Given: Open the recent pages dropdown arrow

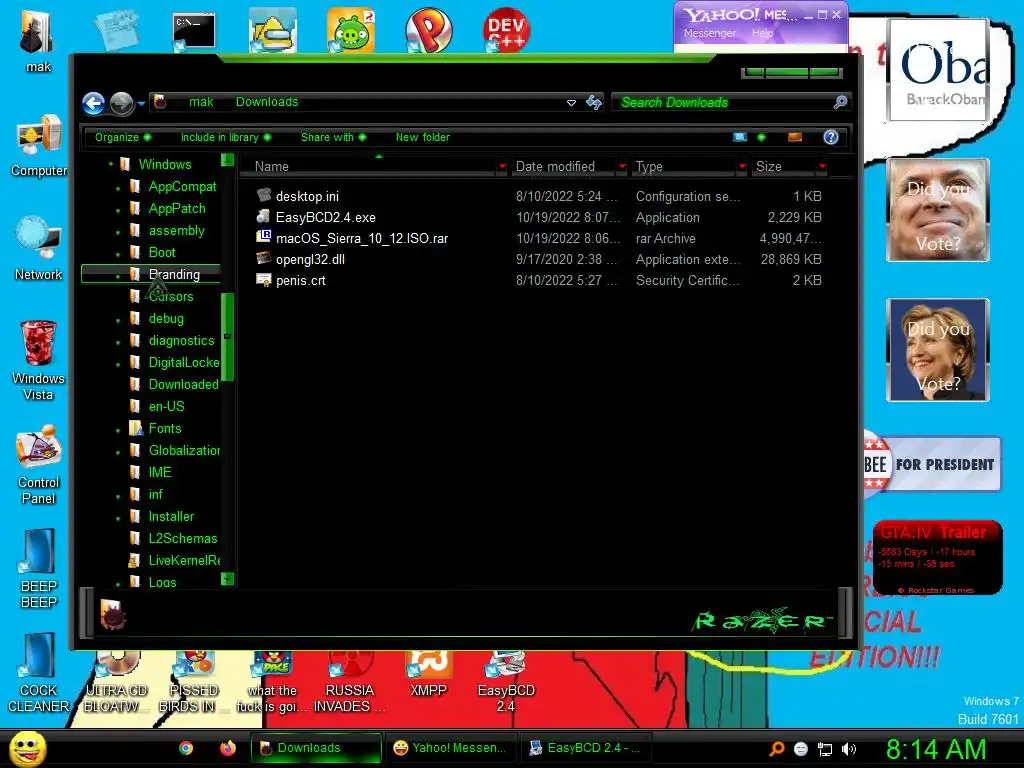Looking at the screenshot, I should [141, 103].
